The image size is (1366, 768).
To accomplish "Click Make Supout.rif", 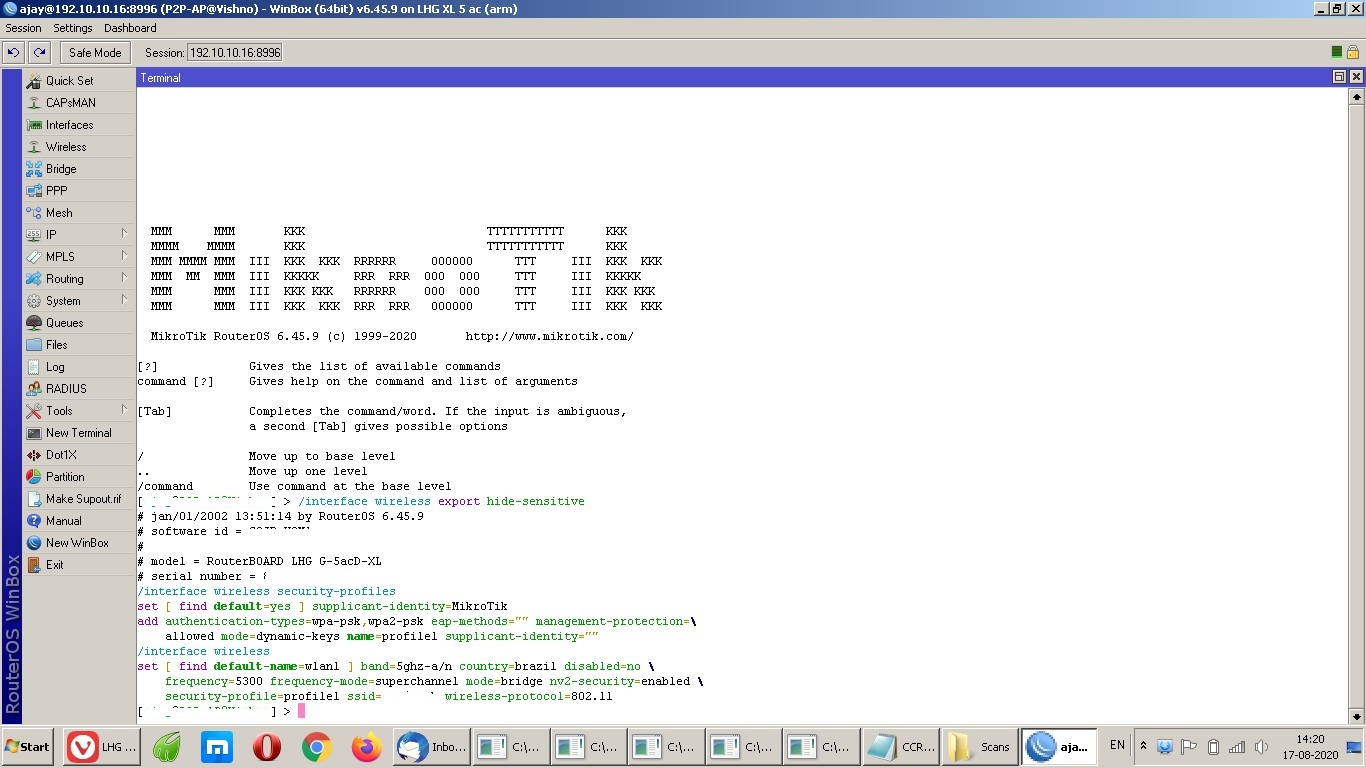I will tap(83, 499).
